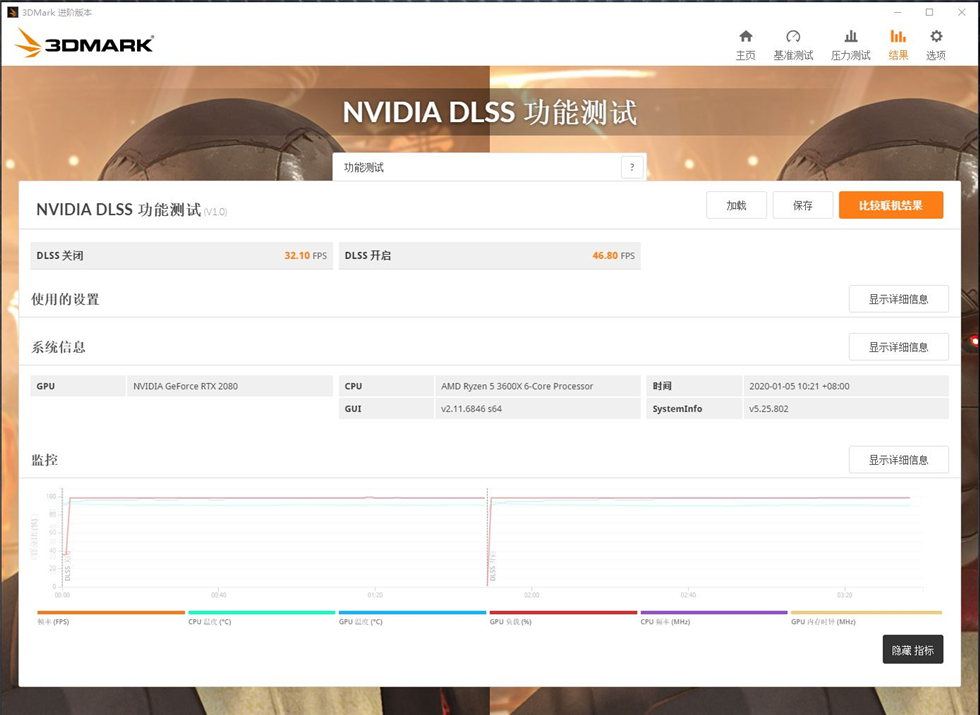The width and height of the screenshot is (980, 715).
Task: Hide metrics with the 隐藏 指标 button
Action: [912, 649]
